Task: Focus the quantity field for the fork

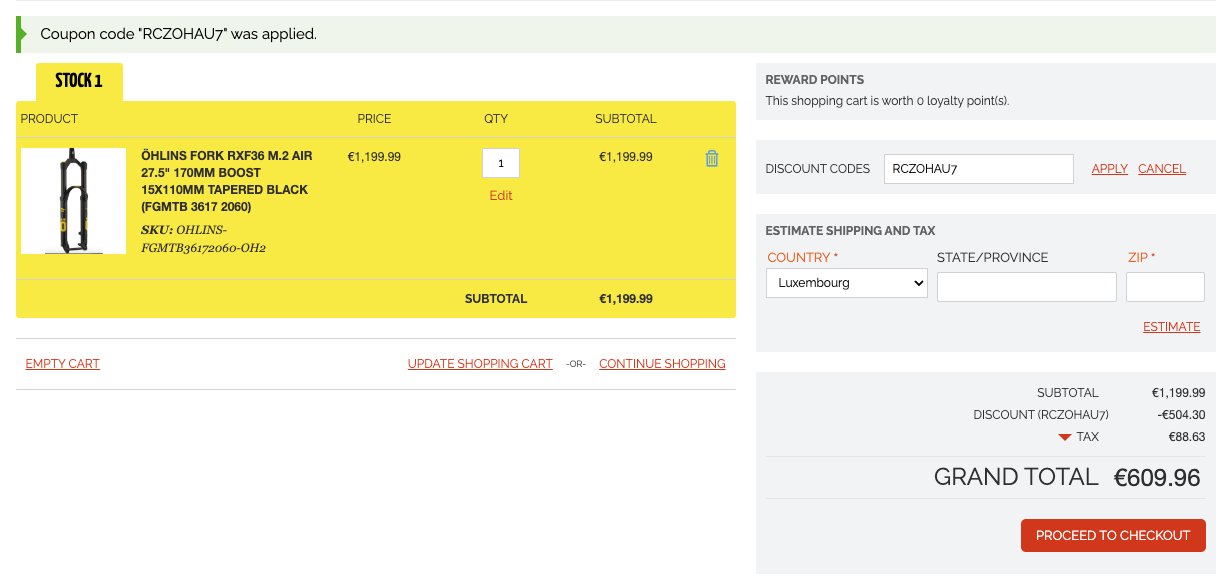Action: click(x=500, y=163)
